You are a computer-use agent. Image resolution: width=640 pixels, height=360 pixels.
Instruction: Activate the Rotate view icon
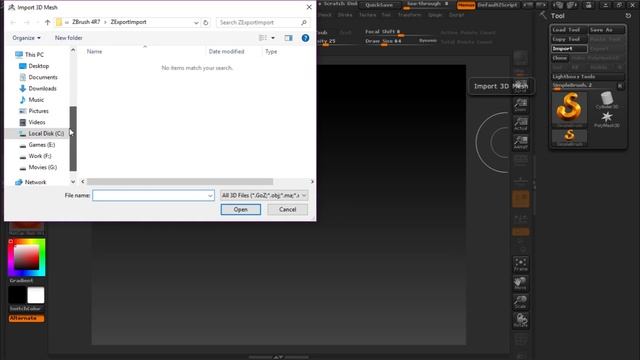pyautogui.click(x=520, y=320)
